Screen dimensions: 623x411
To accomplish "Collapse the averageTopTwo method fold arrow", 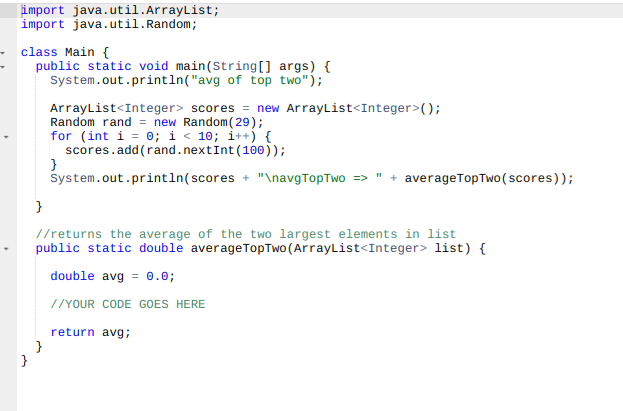I will click(x=6, y=249).
